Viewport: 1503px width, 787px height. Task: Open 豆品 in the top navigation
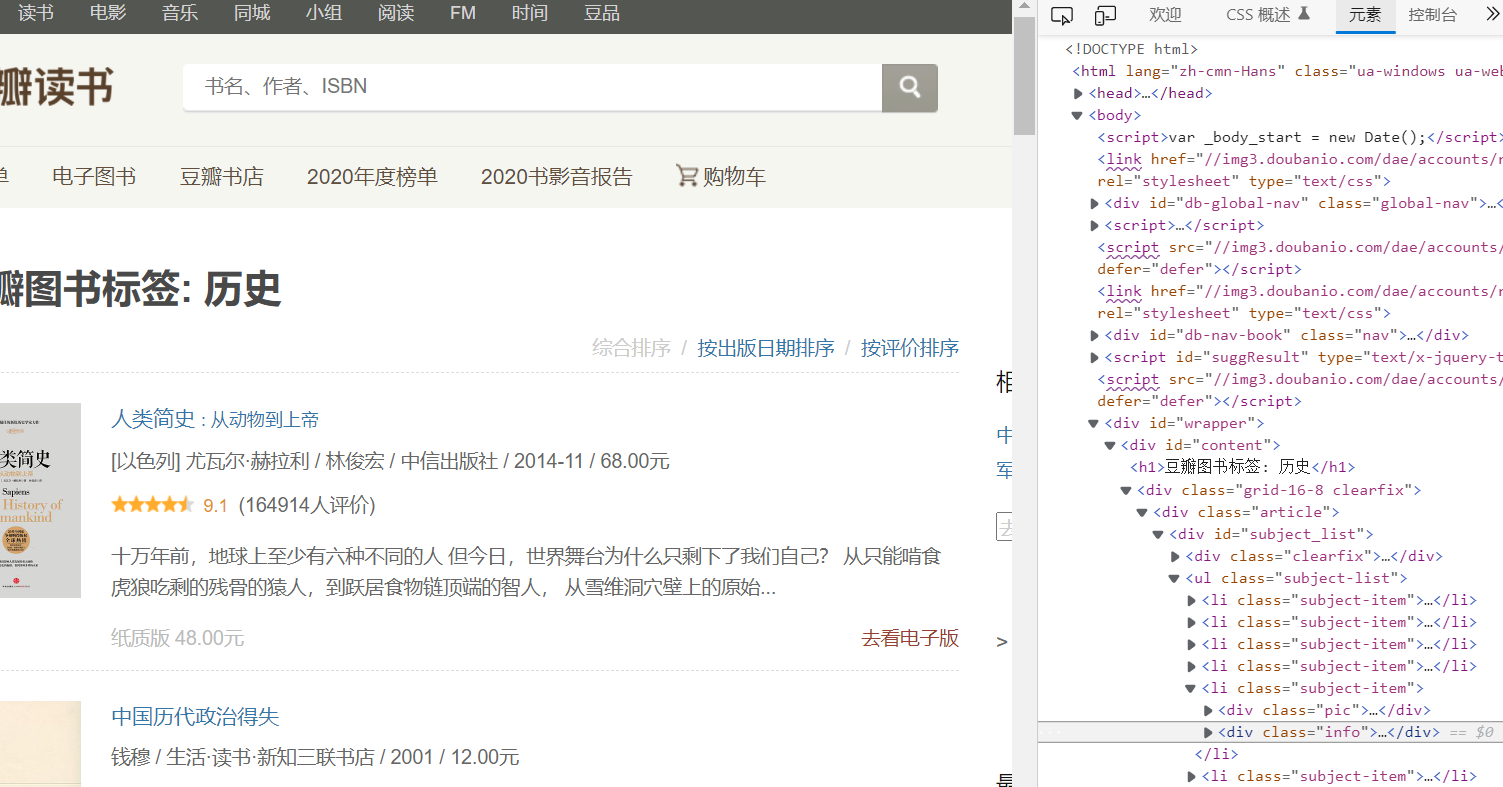[x=601, y=13]
